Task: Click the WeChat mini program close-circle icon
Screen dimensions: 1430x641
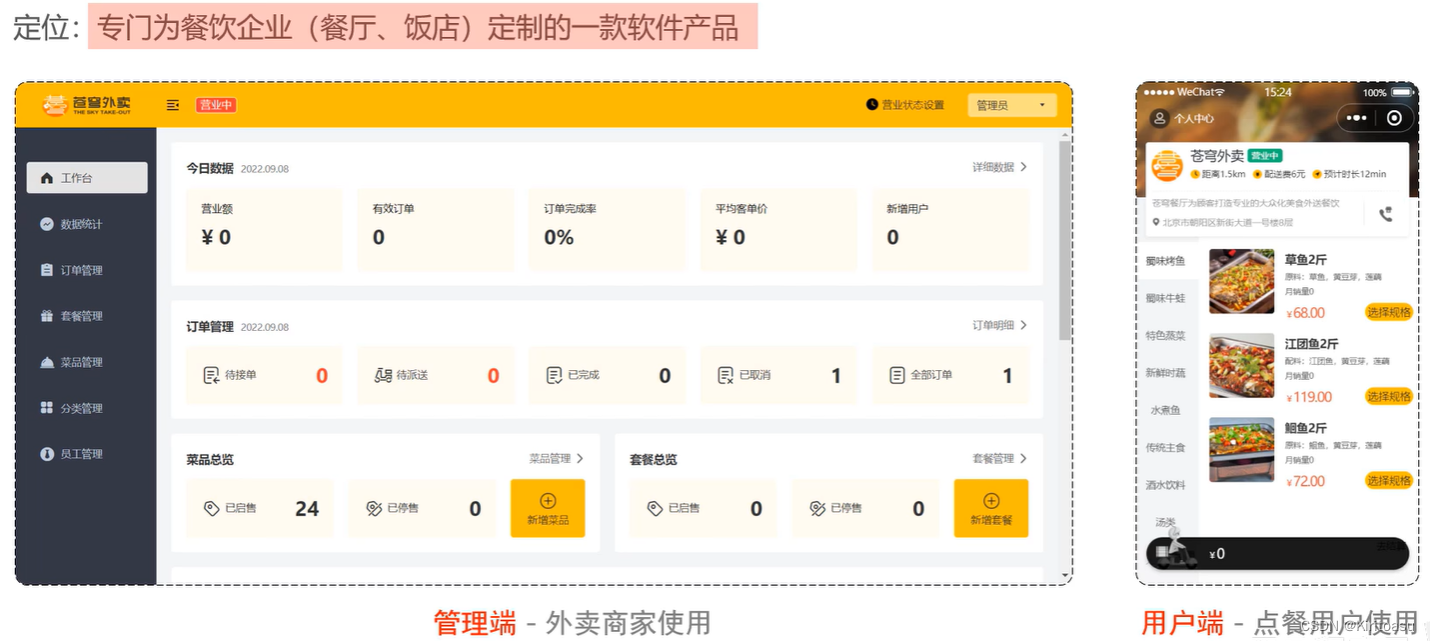Action: coord(1394,118)
